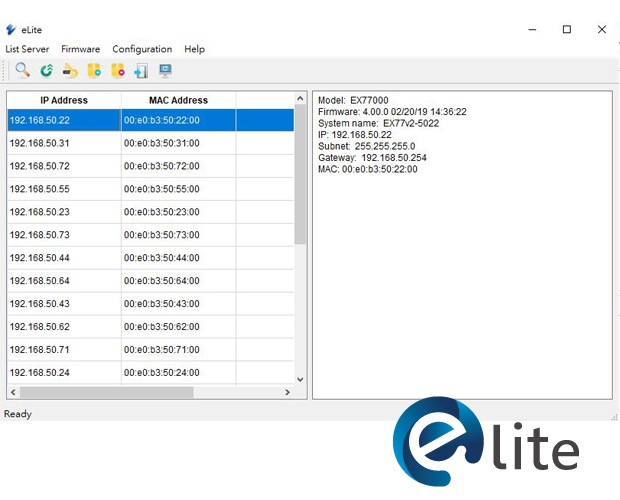Maximize the eLite window
The image size is (620, 500).
click(567, 30)
